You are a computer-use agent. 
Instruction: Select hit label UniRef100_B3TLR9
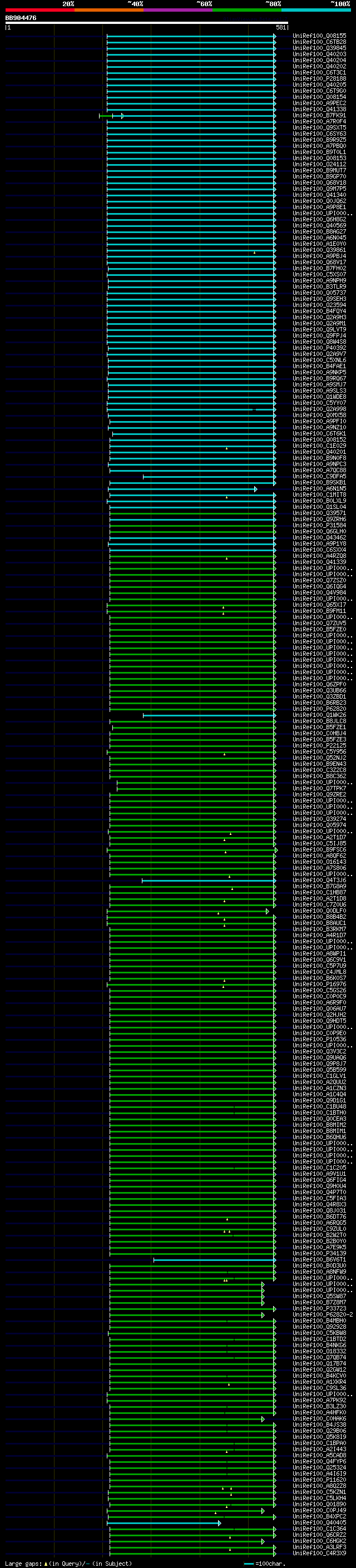319,286
